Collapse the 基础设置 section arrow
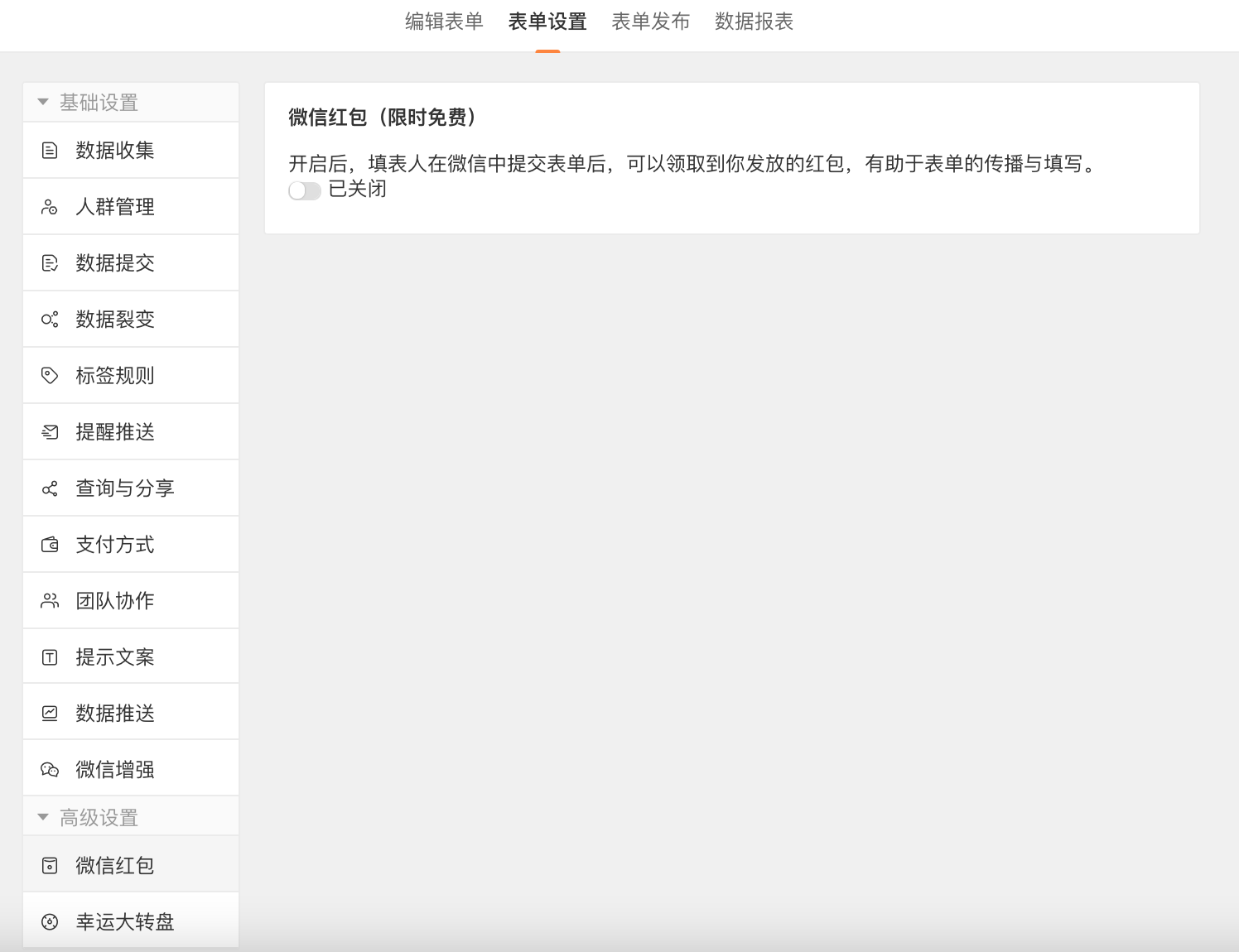1239x952 pixels. pyautogui.click(x=43, y=103)
